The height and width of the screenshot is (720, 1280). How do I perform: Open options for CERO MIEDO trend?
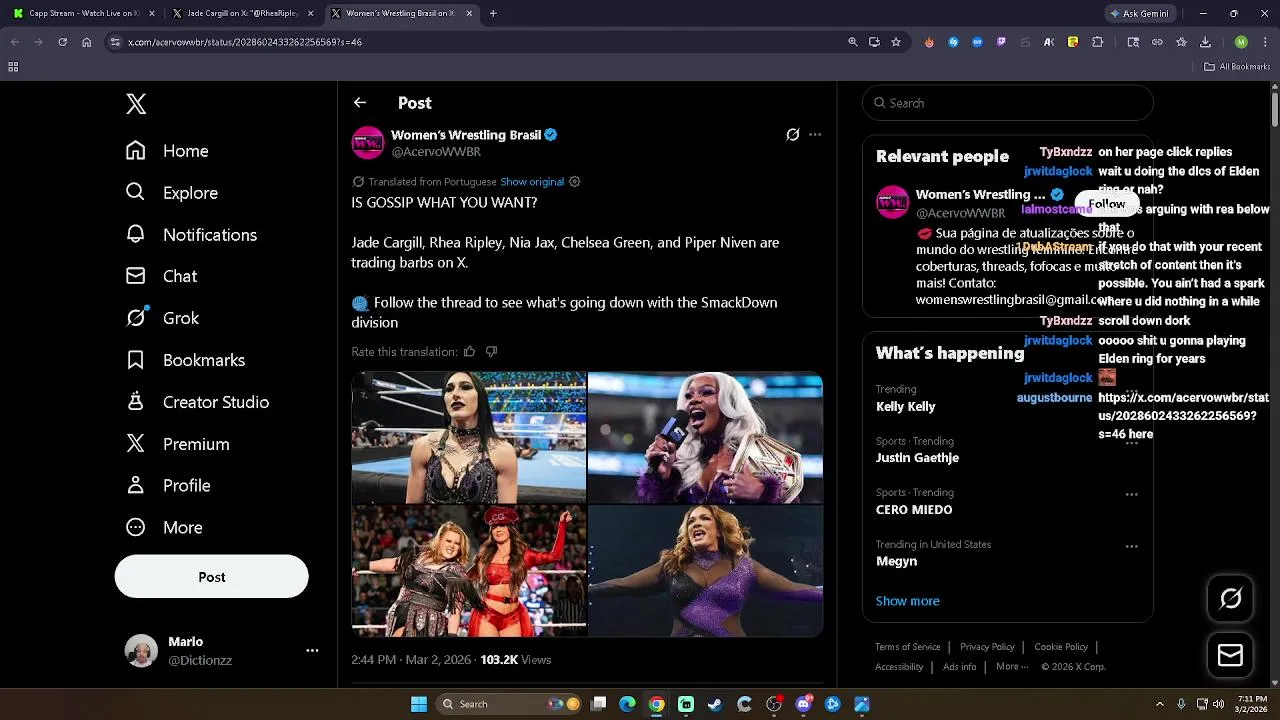tap(1132, 494)
